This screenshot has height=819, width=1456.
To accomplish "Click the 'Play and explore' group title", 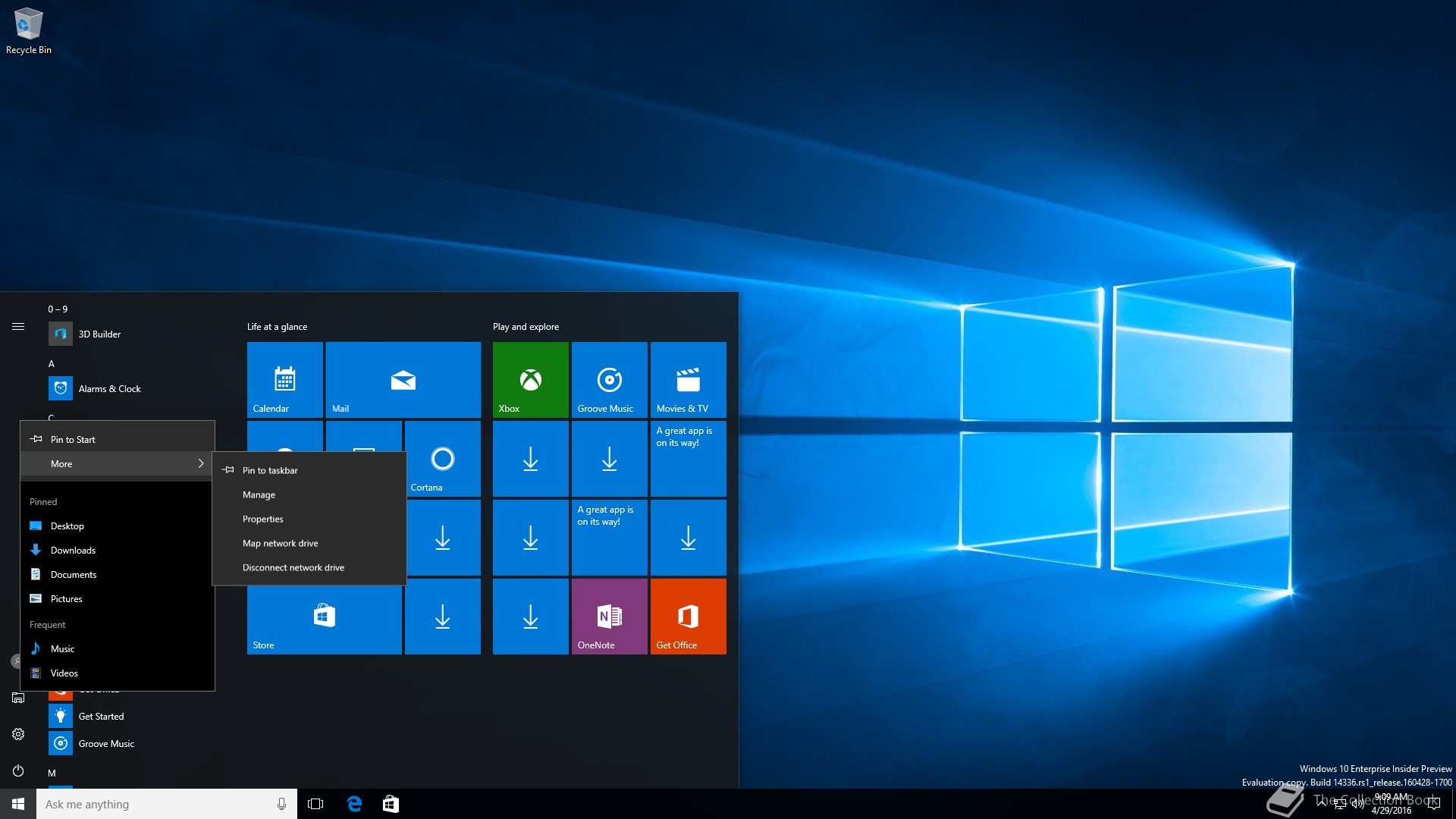I will click(x=526, y=326).
